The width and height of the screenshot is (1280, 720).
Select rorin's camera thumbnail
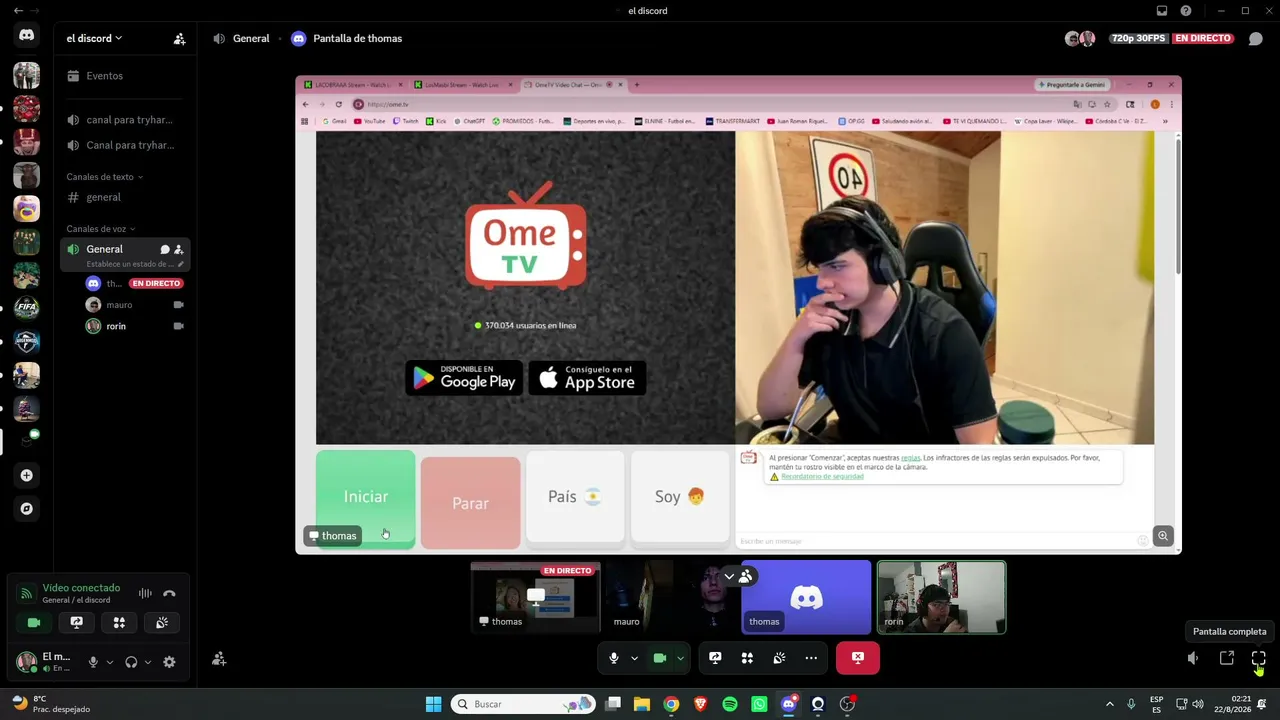pos(942,597)
